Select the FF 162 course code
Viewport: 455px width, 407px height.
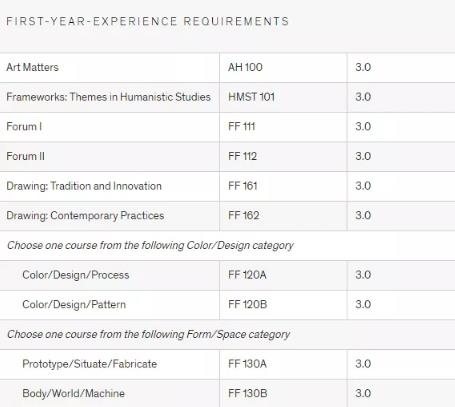[x=244, y=216]
